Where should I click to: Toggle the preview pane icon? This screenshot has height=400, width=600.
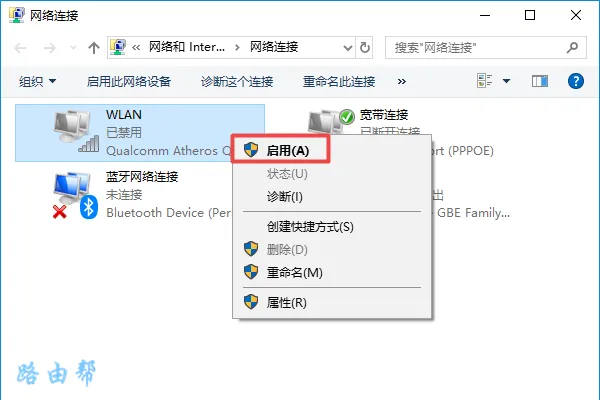[x=540, y=81]
